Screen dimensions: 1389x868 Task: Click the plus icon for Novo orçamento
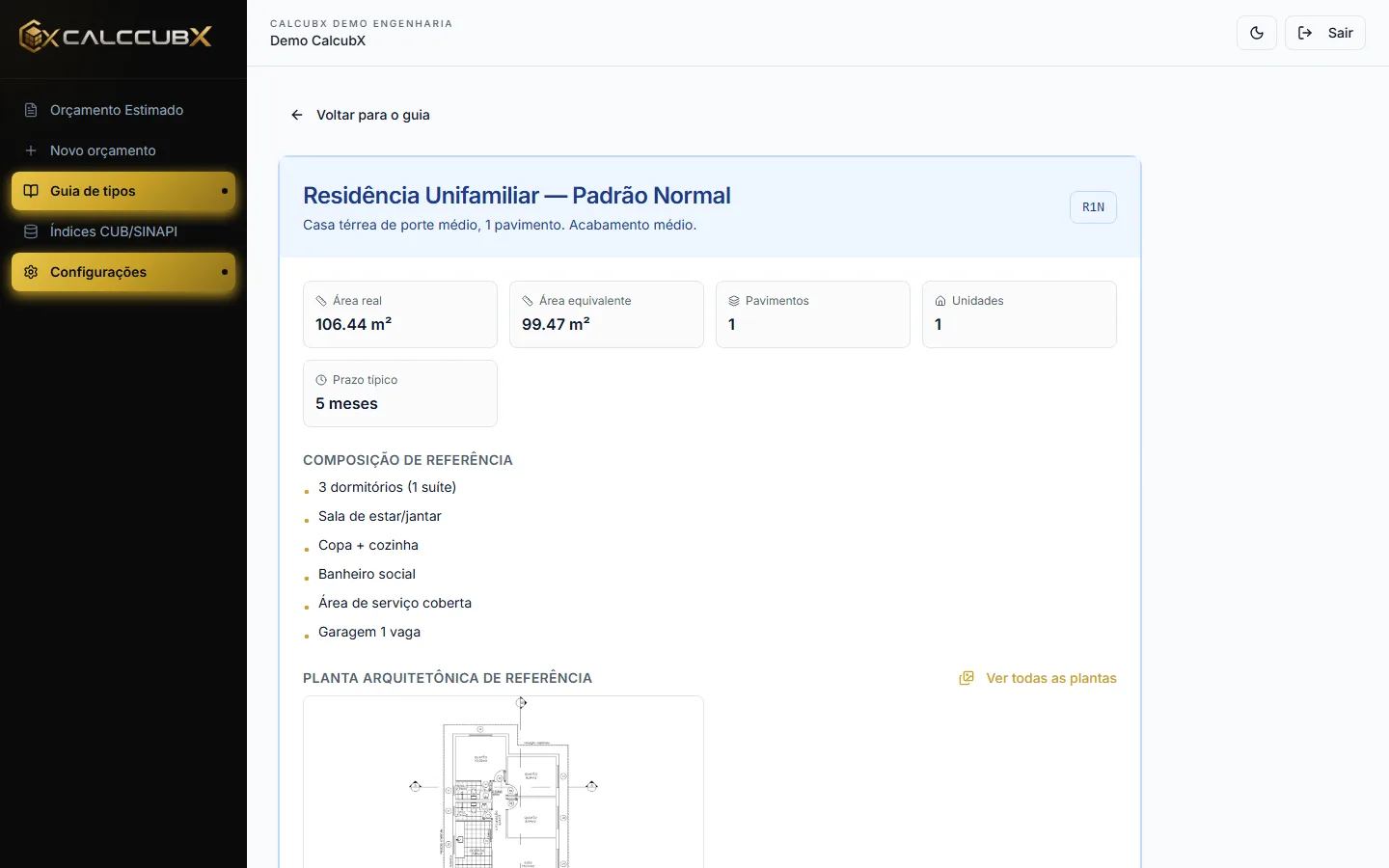(31, 150)
